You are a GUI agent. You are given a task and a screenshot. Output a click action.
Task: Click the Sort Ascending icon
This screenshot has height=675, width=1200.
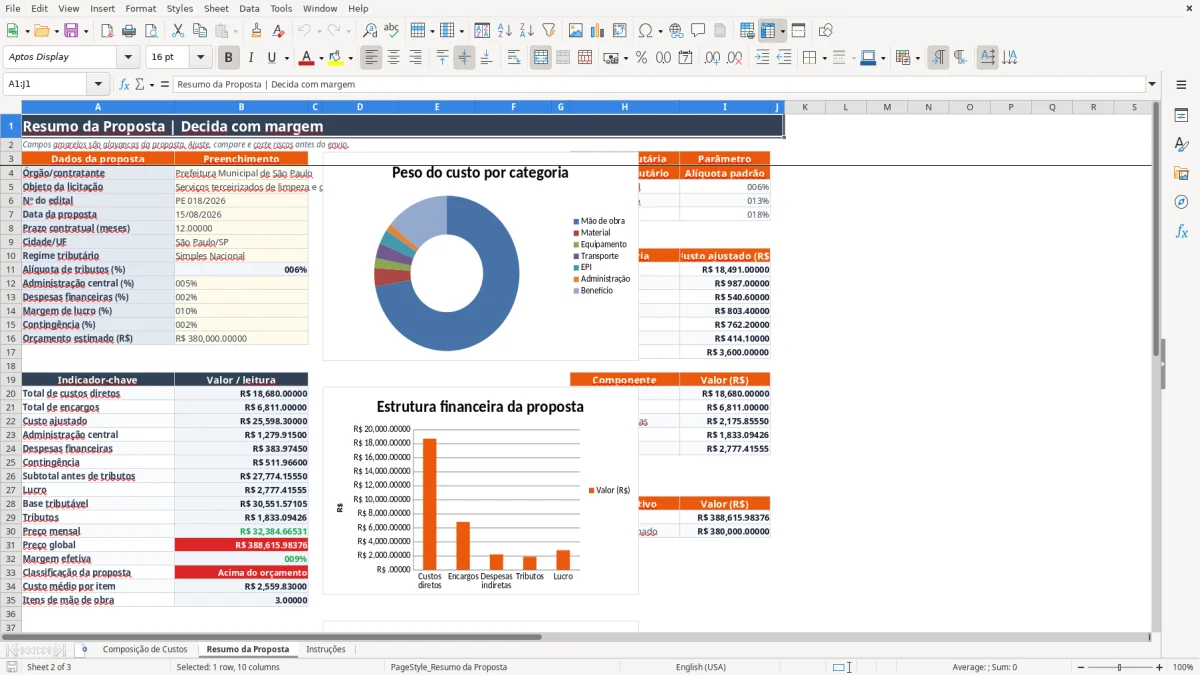click(505, 31)
